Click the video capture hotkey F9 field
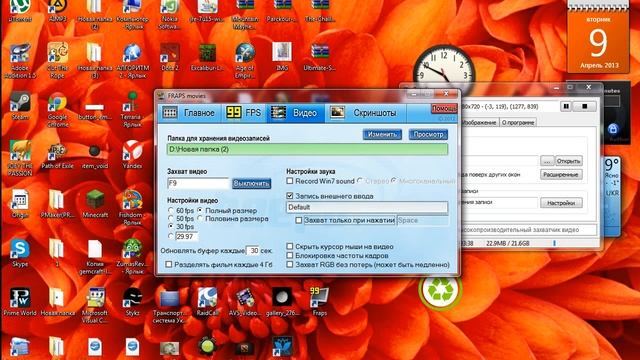 [x=198, y=184]
